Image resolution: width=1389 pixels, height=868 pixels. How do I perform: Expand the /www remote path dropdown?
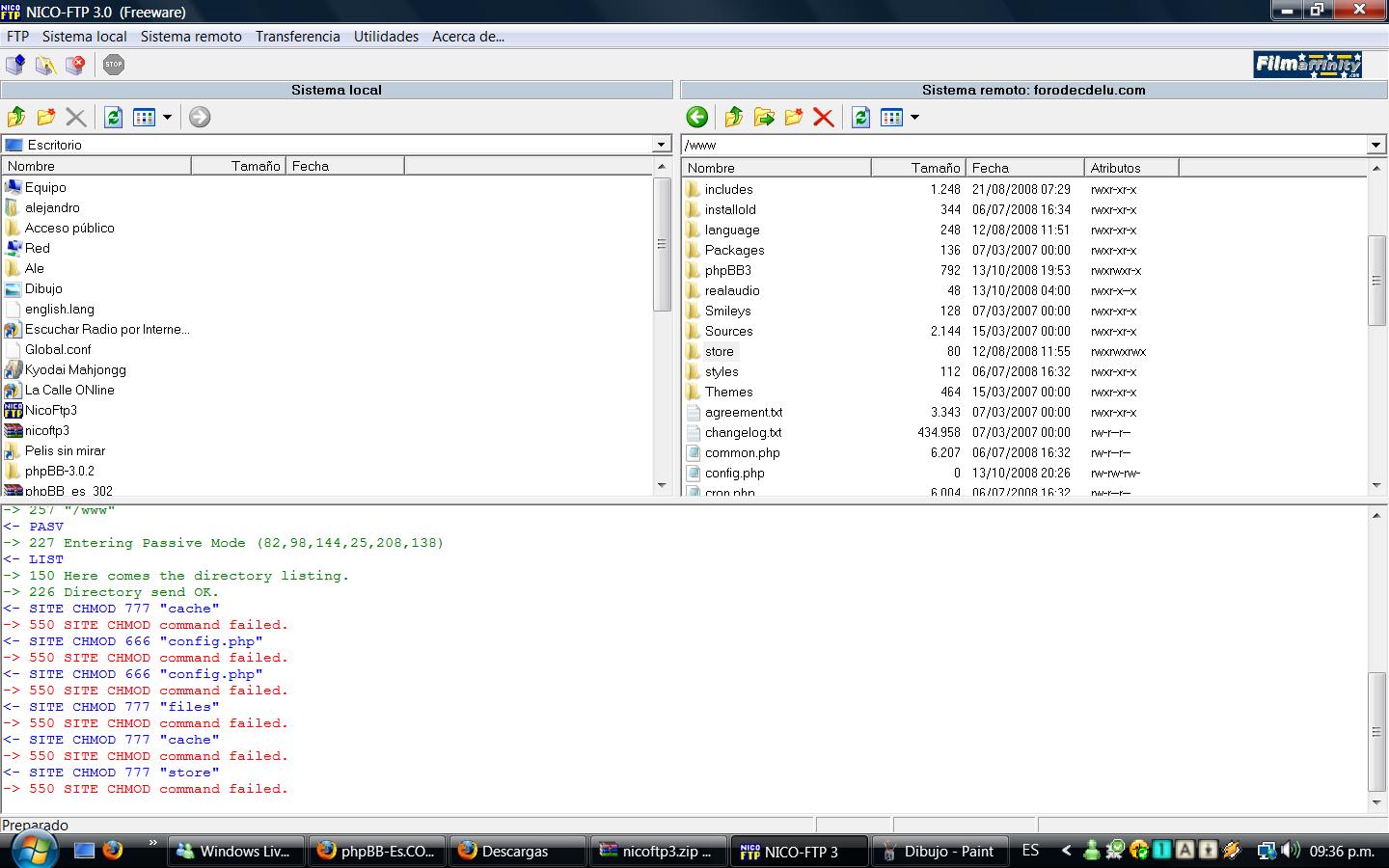coord(1375,145)
